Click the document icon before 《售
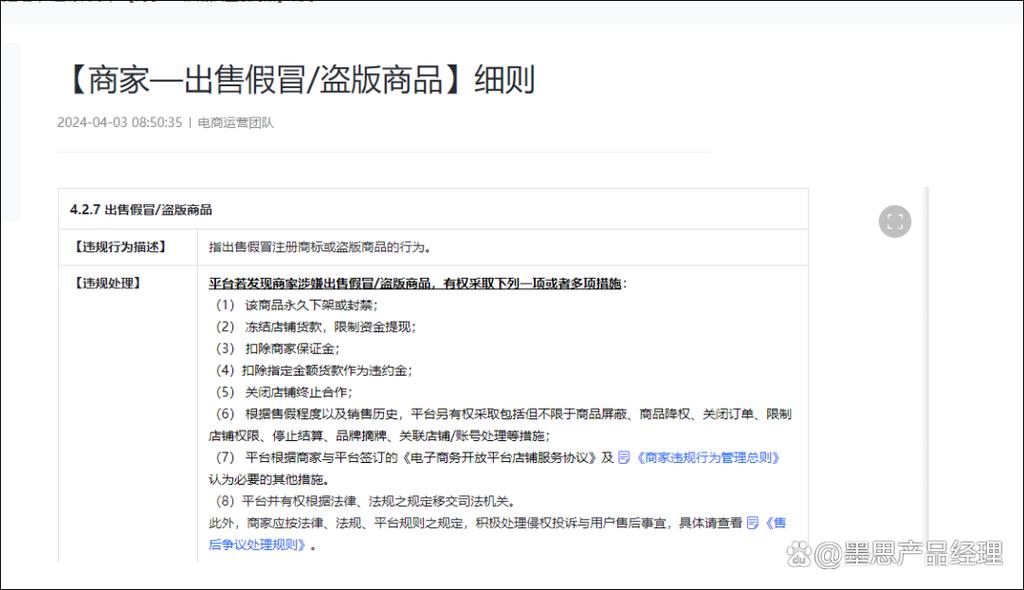Image resolution: width=1024 pixels, height=590 pixels. coord(752,523)
